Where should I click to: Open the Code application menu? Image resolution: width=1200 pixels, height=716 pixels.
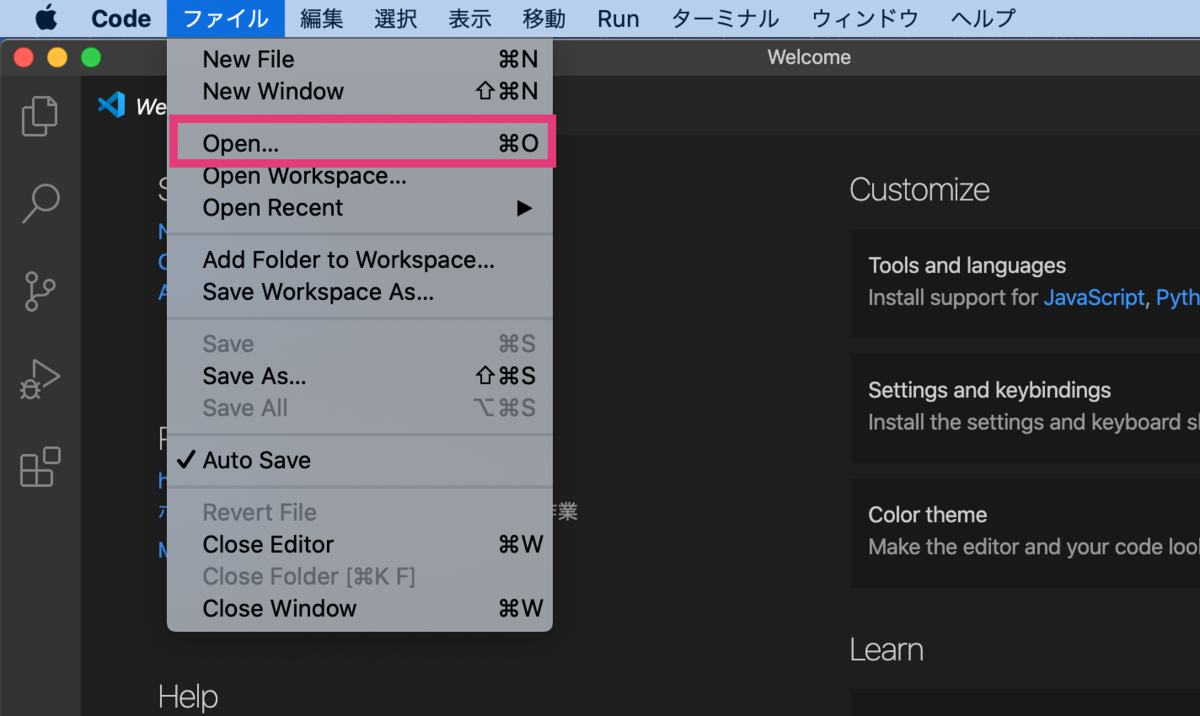tap(121, 18)
